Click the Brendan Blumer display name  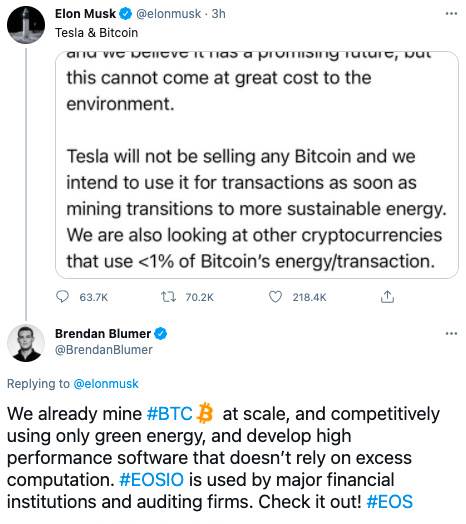(103, 333)
